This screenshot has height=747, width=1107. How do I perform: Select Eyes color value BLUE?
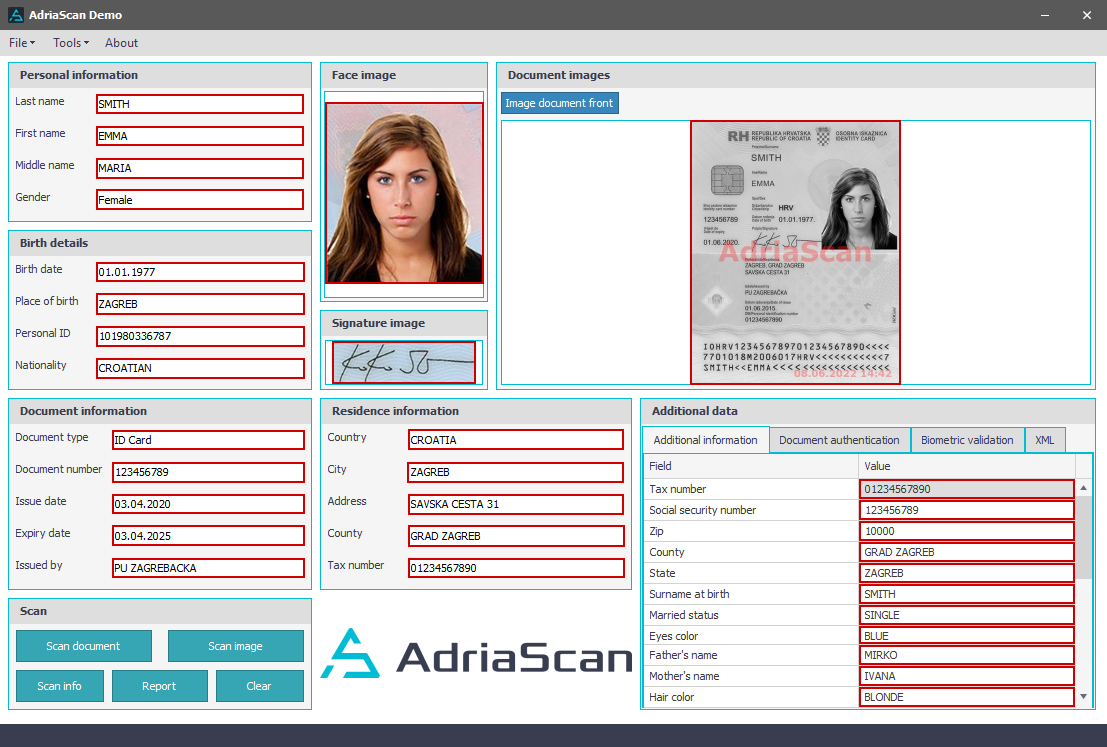coord(967,635)
